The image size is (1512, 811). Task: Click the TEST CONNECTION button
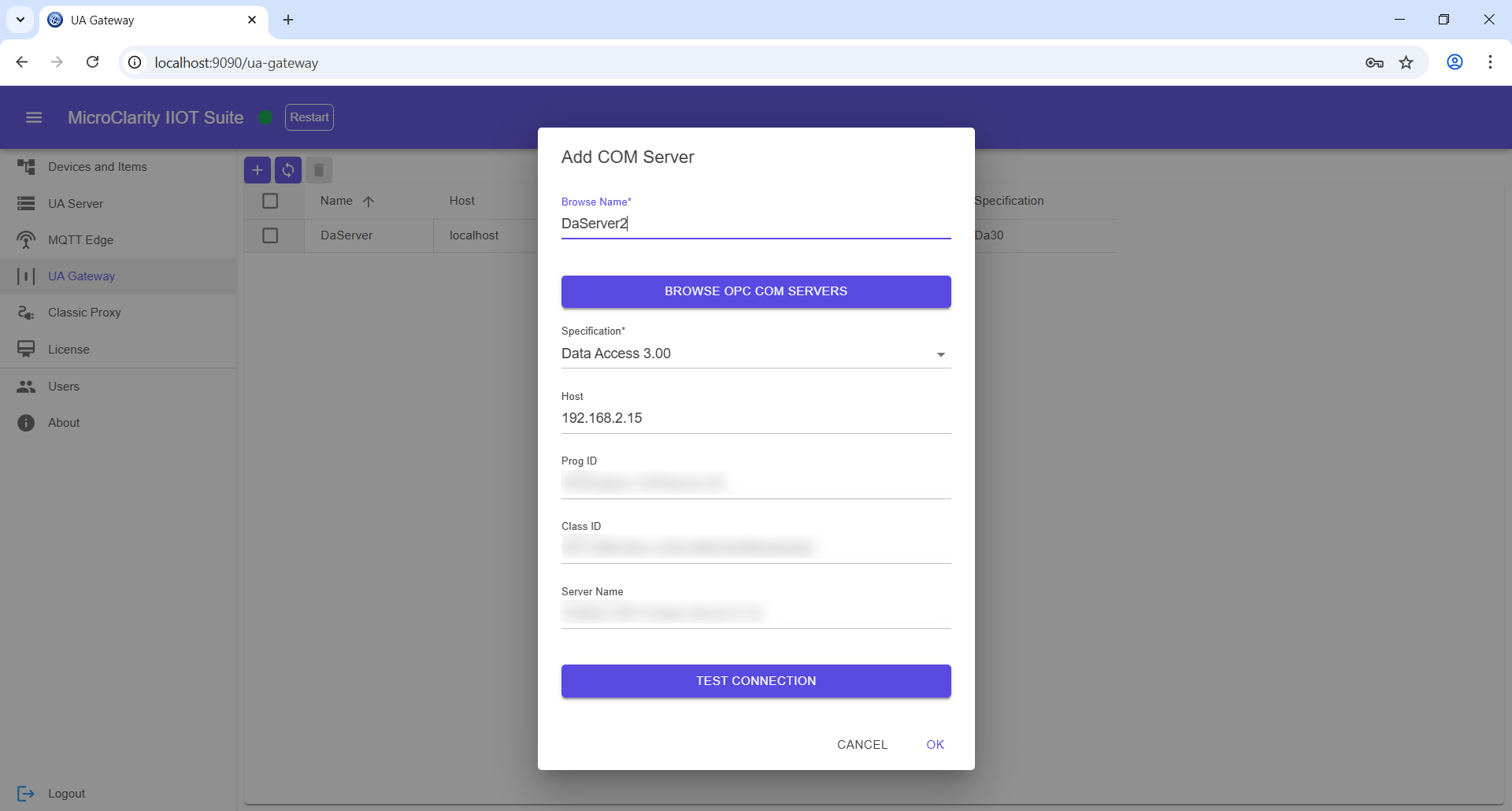click(755, 680)
